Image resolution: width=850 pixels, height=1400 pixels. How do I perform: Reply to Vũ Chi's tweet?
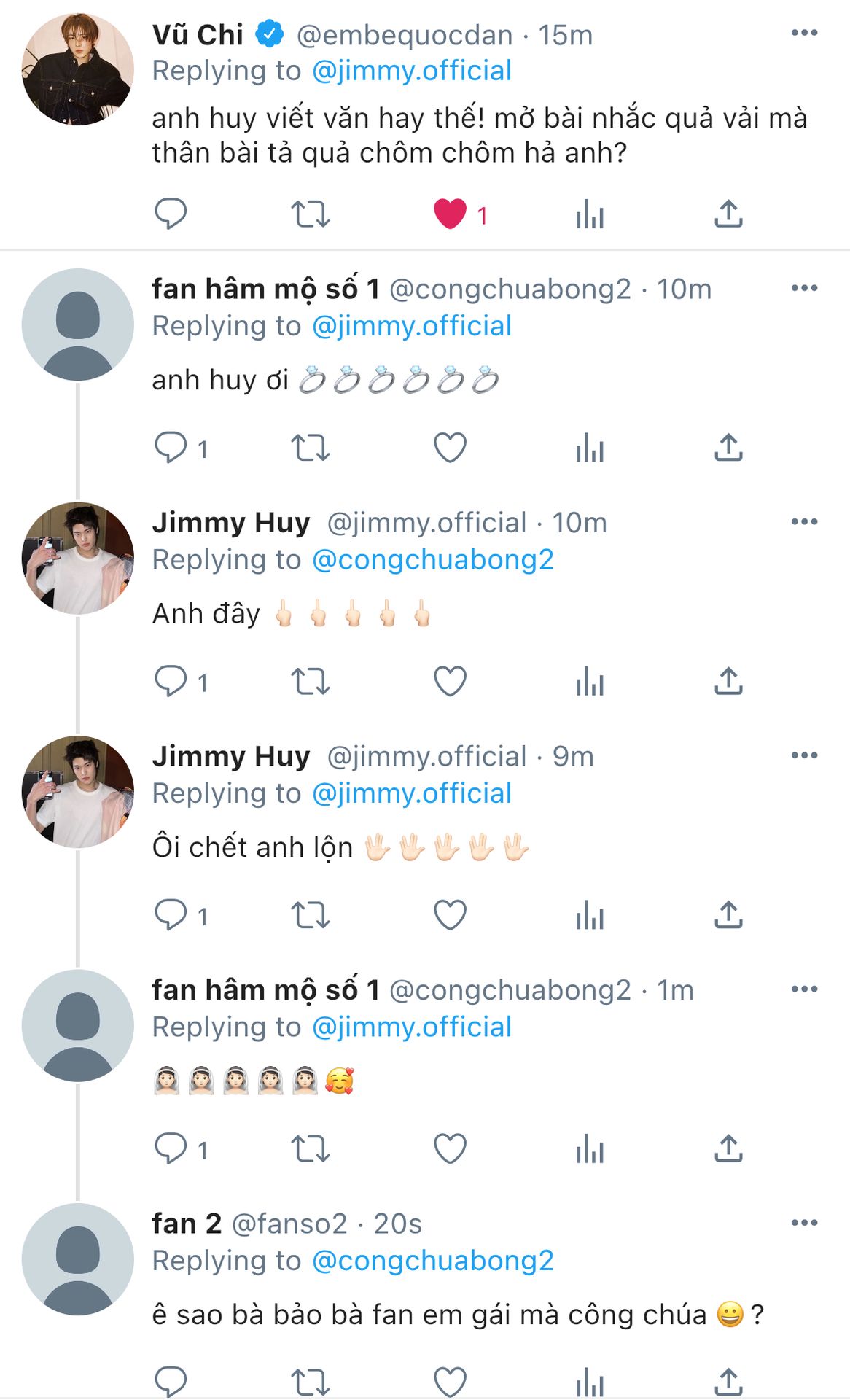pyautogui.click(x=171, y=214)
